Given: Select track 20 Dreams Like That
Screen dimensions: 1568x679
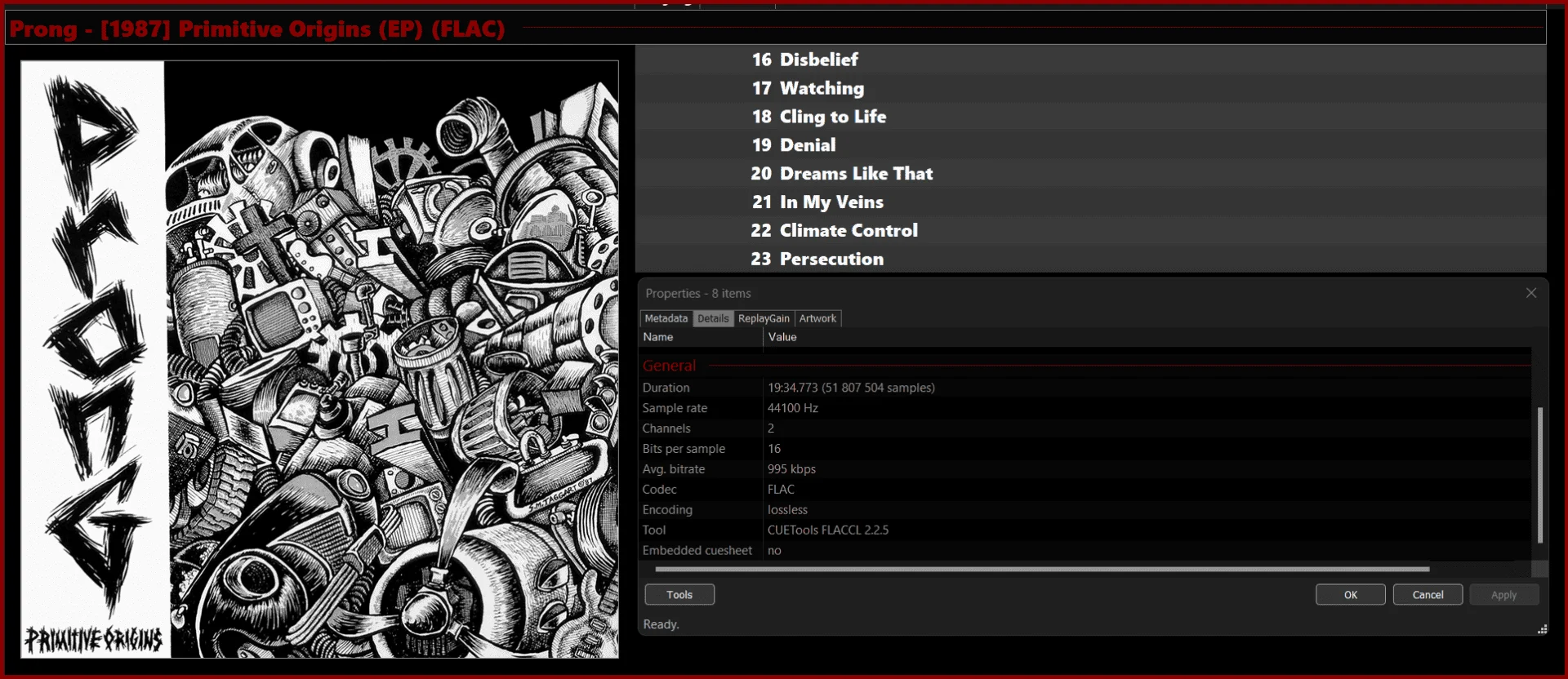Looking at the screenshot, I should pos(1091,174).
